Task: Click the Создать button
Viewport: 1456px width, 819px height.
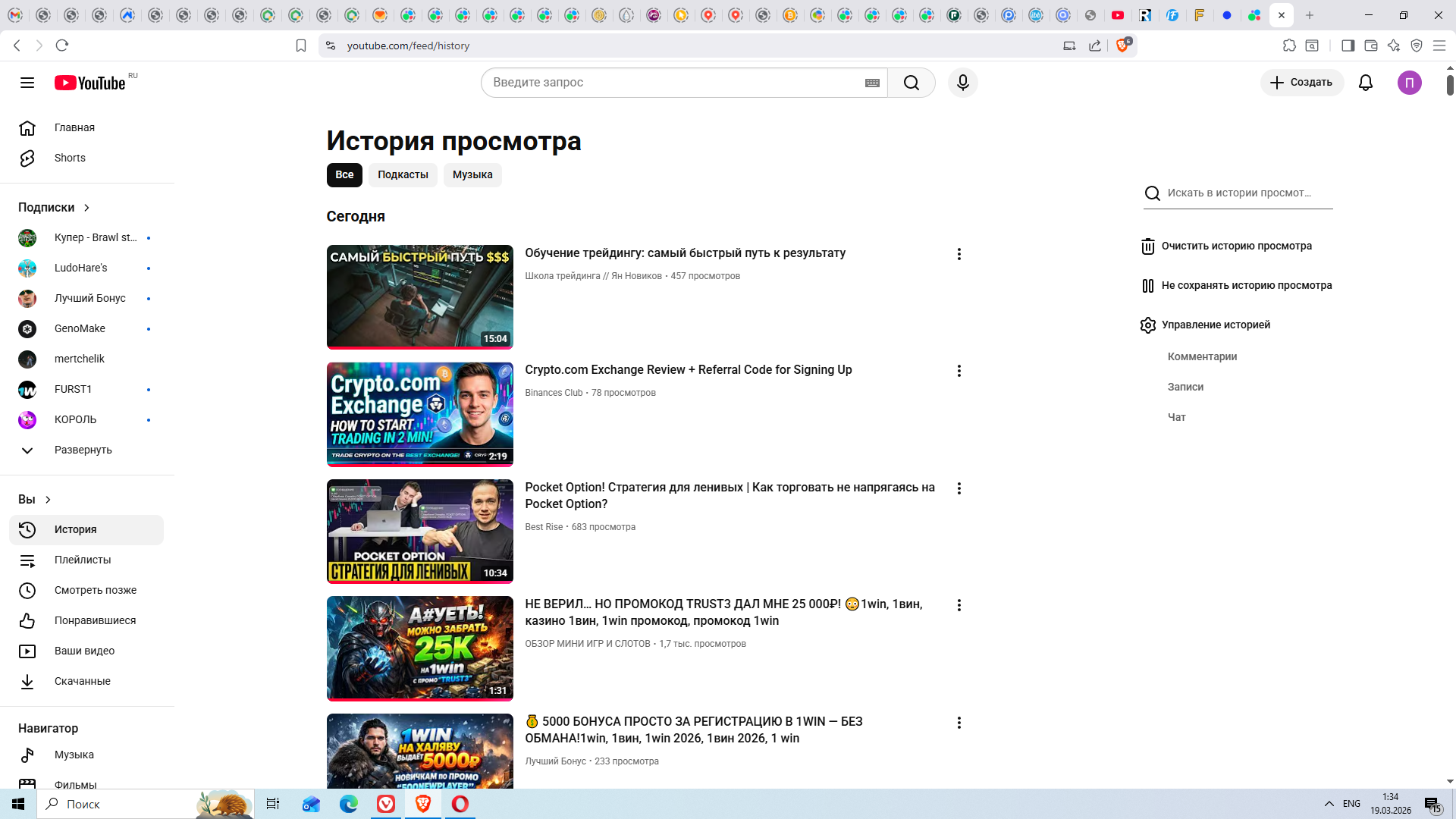Action: point(1301,83)
